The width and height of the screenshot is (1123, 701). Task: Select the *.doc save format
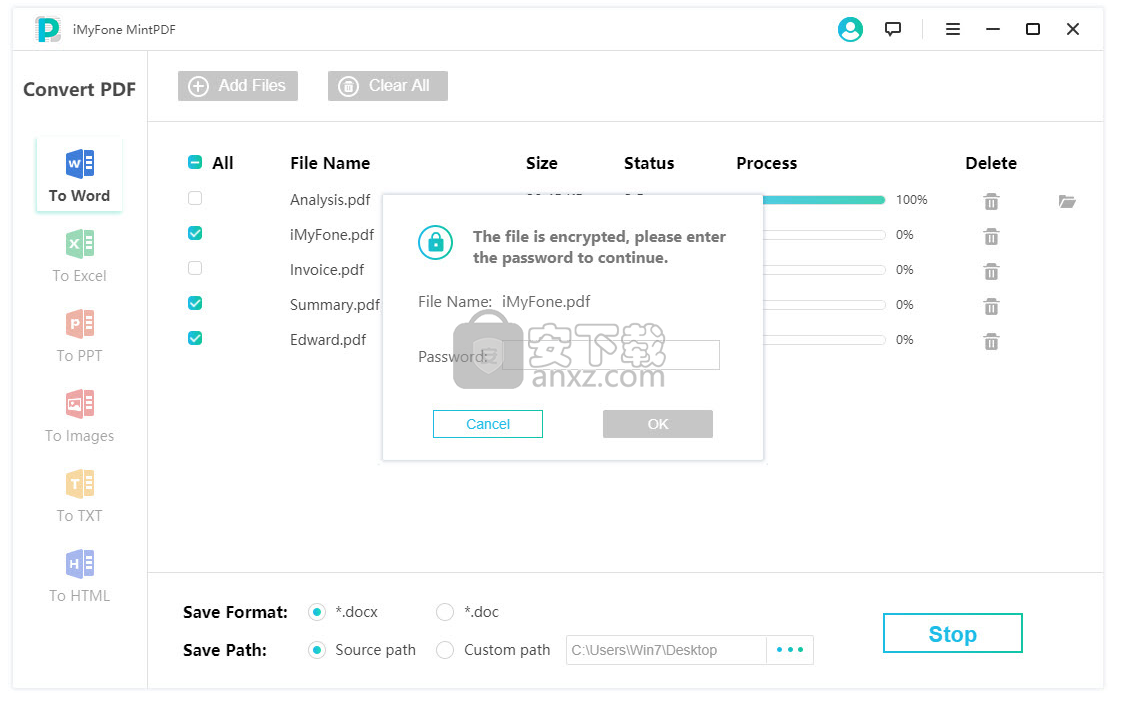tap(445, 612)
